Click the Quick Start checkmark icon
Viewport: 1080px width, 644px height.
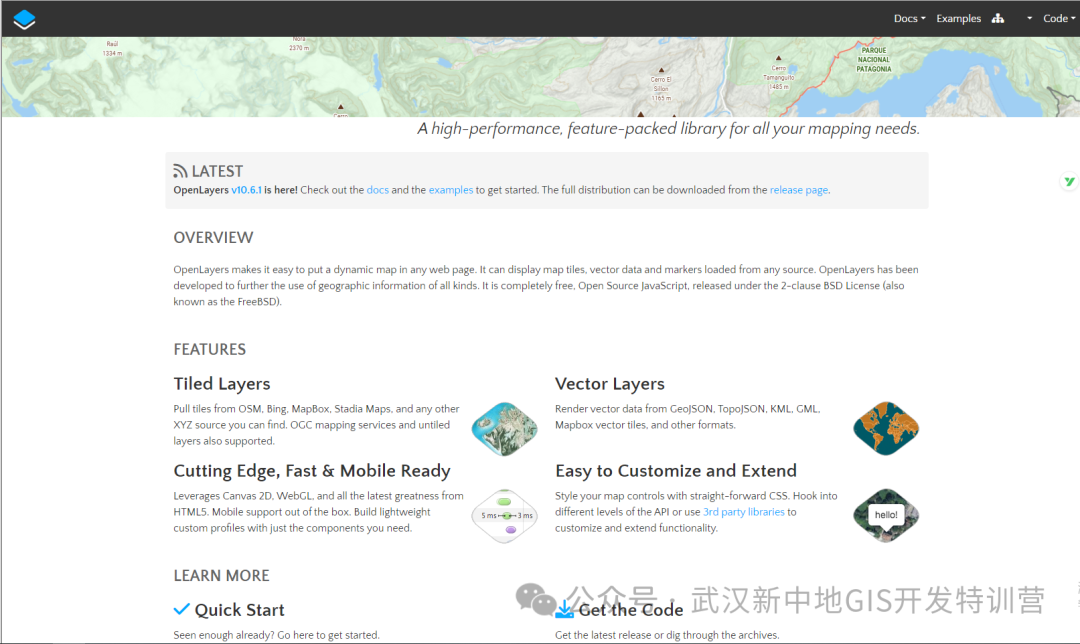181,609
